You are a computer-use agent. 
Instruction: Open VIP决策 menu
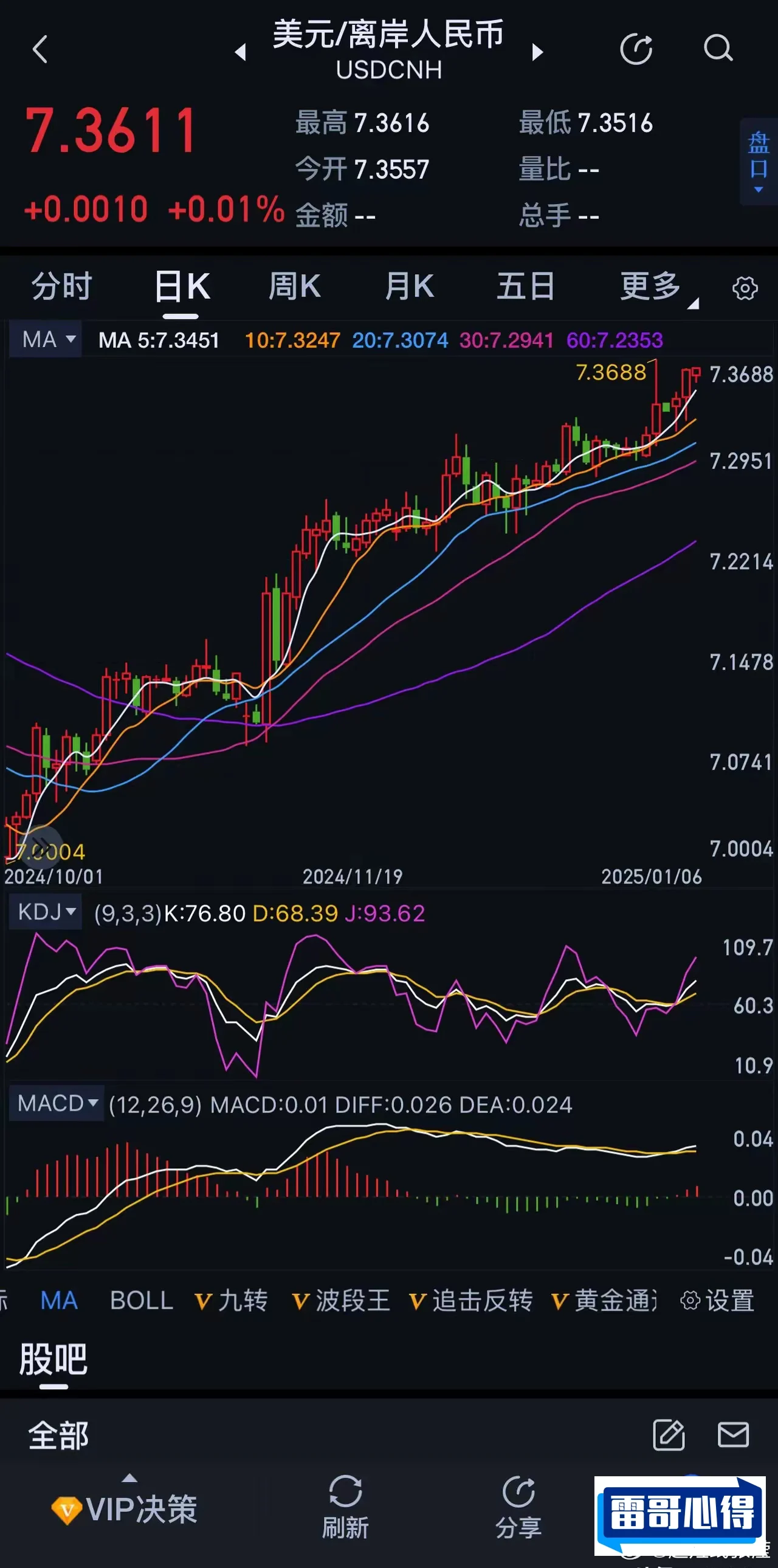coord(125,1509)
